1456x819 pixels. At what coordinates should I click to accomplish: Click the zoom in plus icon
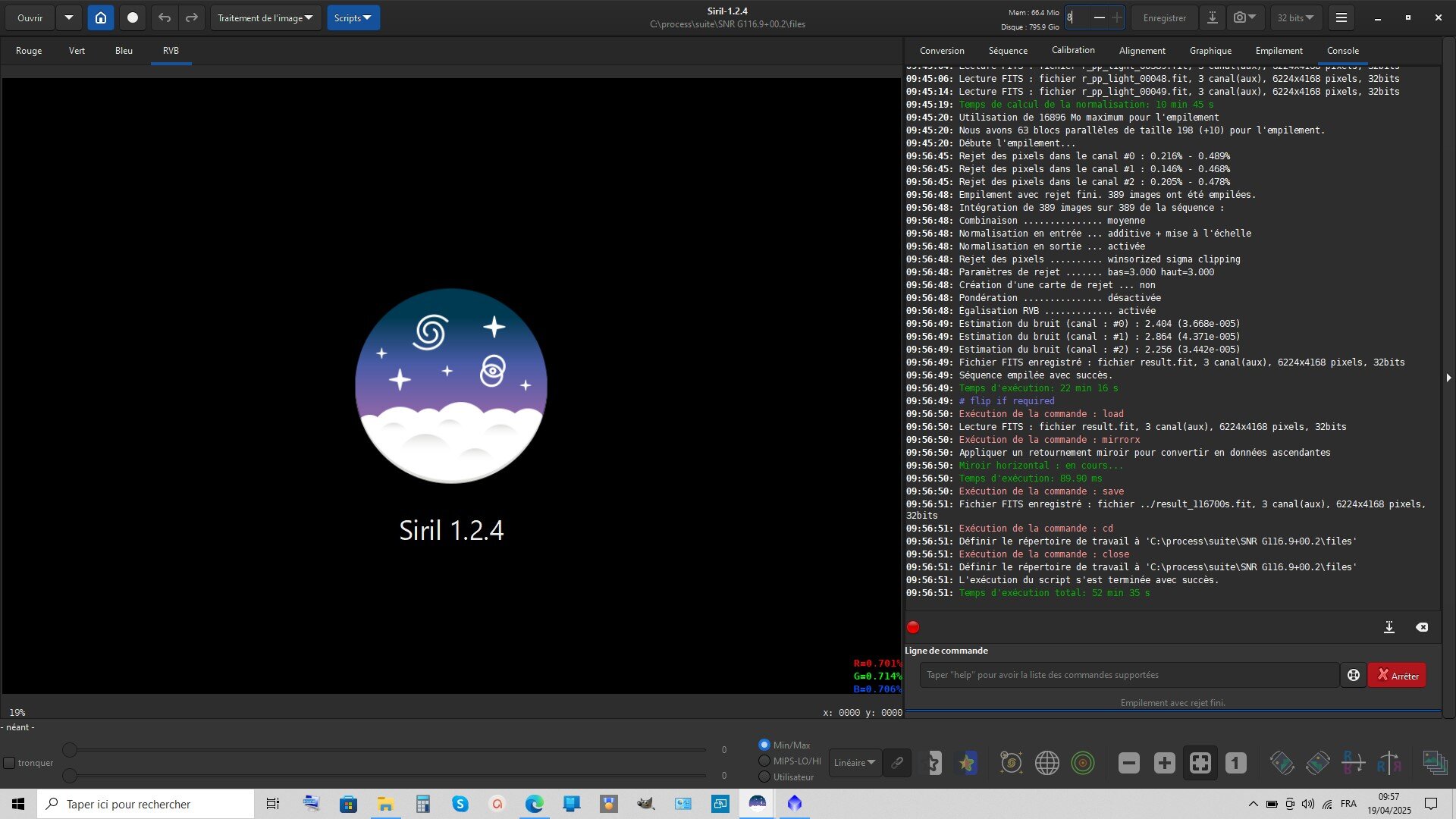point(1164,763)
